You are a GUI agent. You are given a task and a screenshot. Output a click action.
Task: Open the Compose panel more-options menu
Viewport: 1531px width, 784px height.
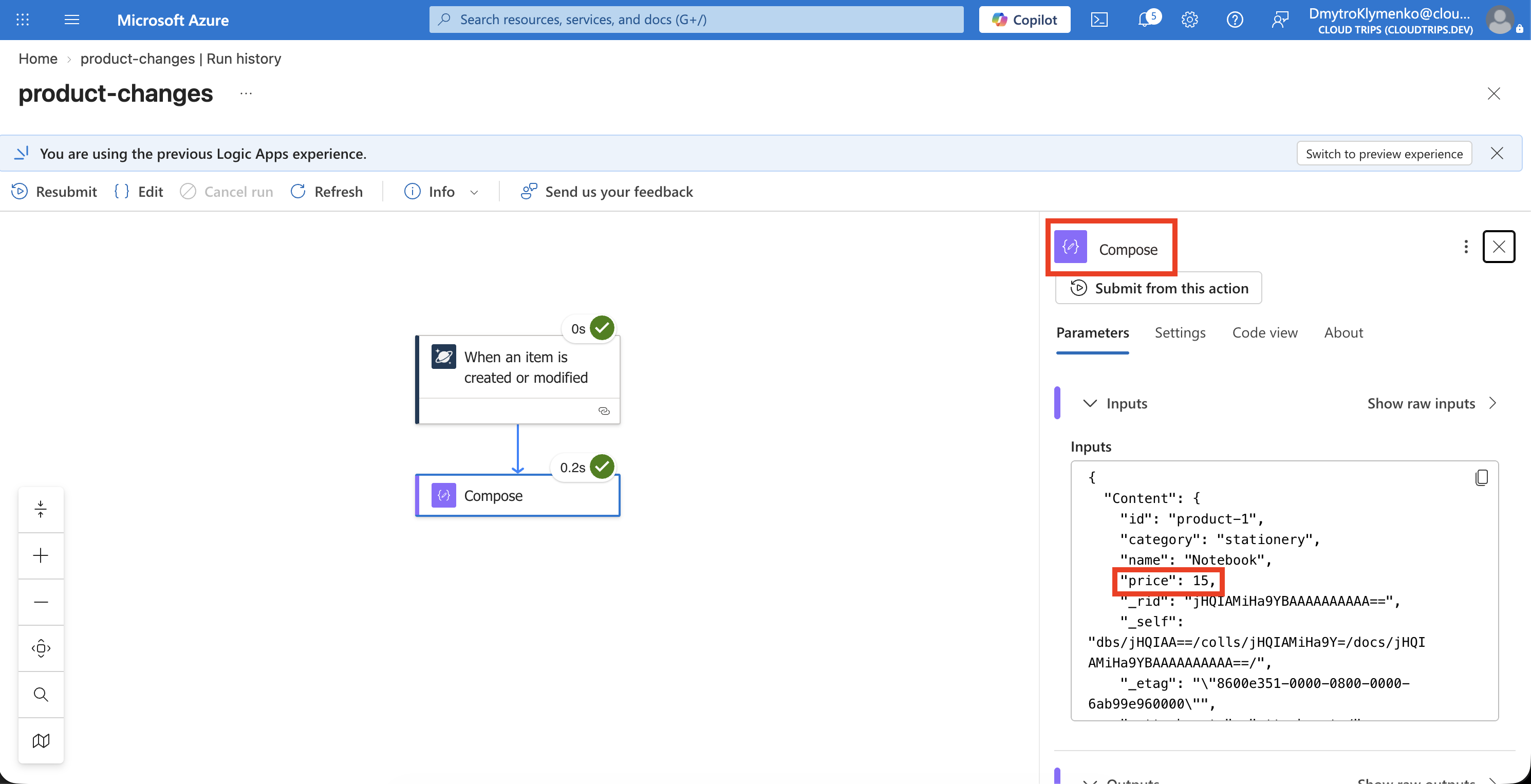[1466, 247]
